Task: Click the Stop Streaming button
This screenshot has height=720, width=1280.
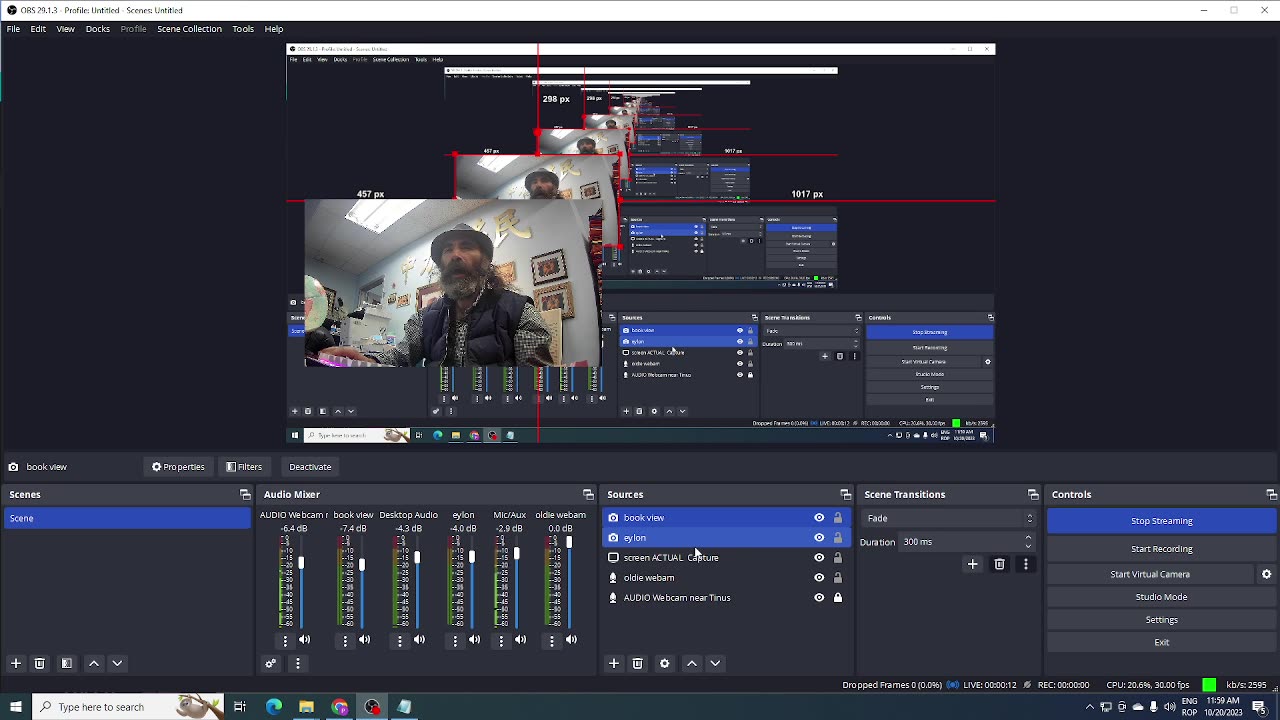Action: pos(1161,521)
